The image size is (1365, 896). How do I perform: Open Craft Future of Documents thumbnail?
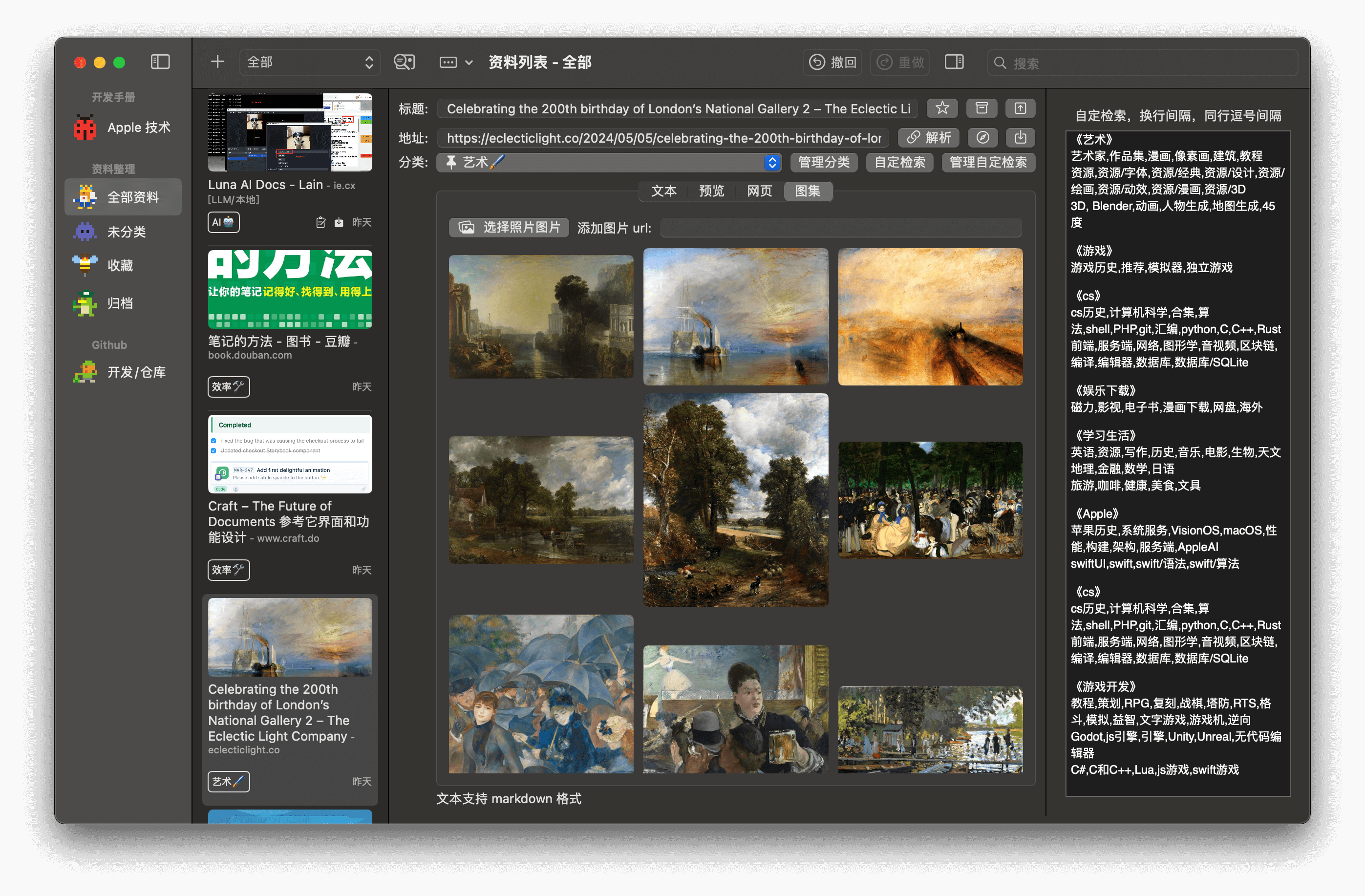point(290,454)
